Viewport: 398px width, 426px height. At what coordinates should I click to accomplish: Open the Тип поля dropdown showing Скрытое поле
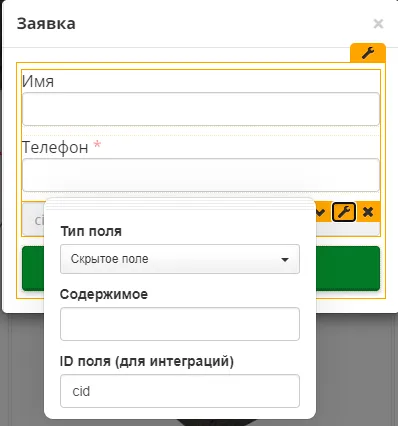coord(180,259)
